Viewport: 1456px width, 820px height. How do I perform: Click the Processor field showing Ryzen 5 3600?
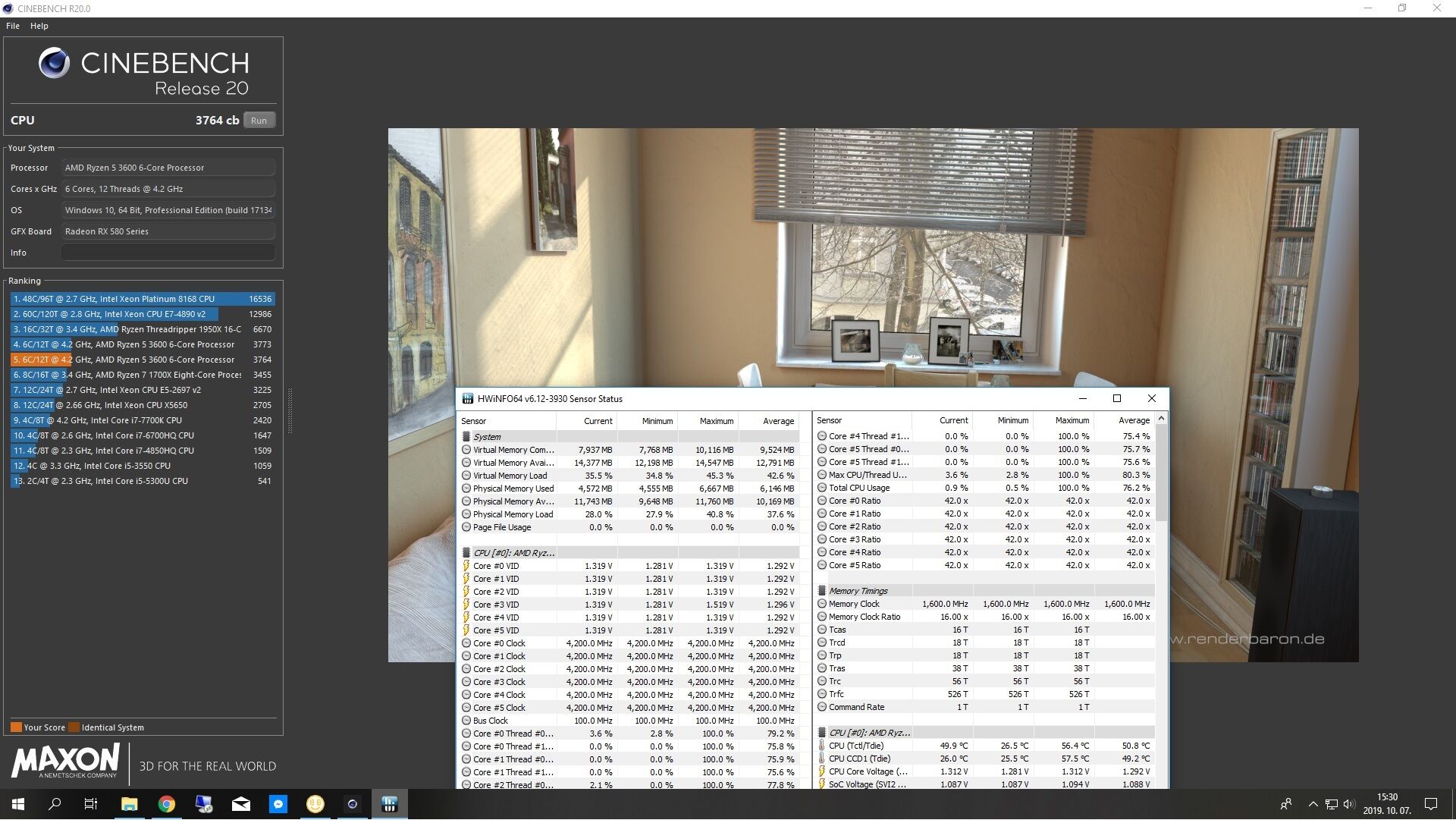click(168, 168)
